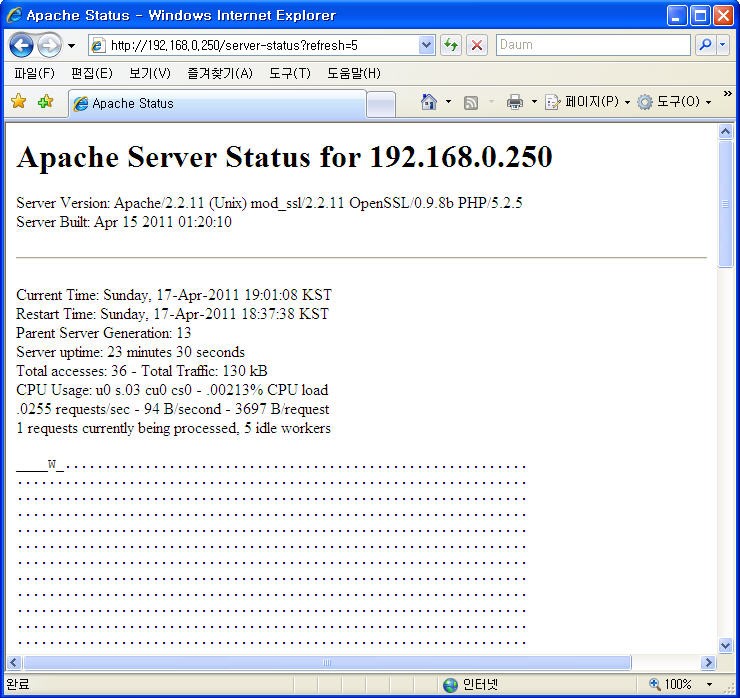The width and height of the screenshot is (740, 698).
Task: Click the Forward navigation arrow
Action: (49, 46)
